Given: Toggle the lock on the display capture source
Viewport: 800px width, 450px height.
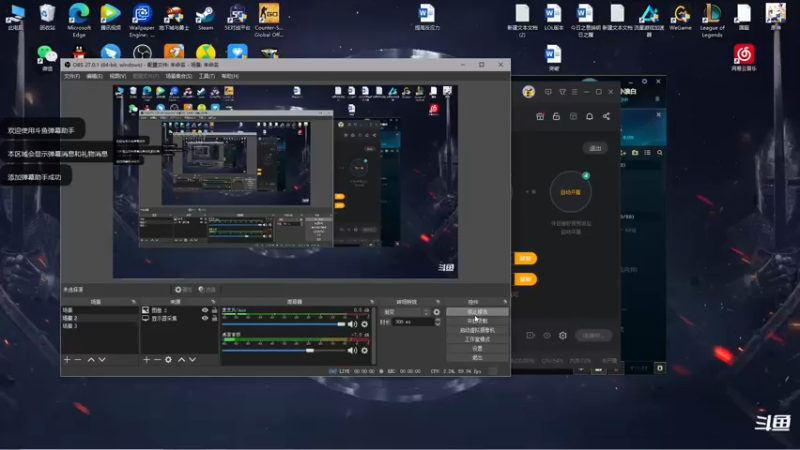Looking at the screenshot, I should pos(214,318).
